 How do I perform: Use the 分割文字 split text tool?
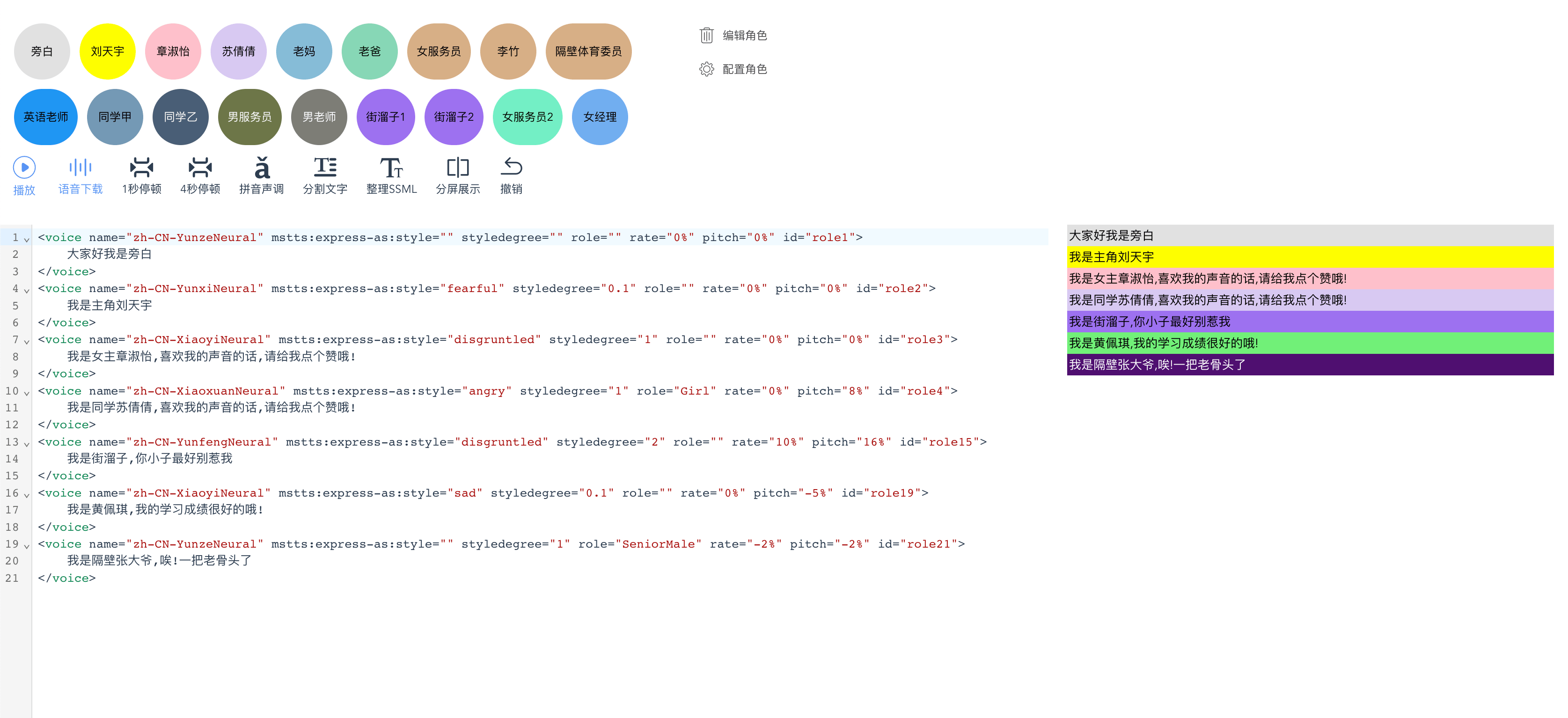(326, 166)
